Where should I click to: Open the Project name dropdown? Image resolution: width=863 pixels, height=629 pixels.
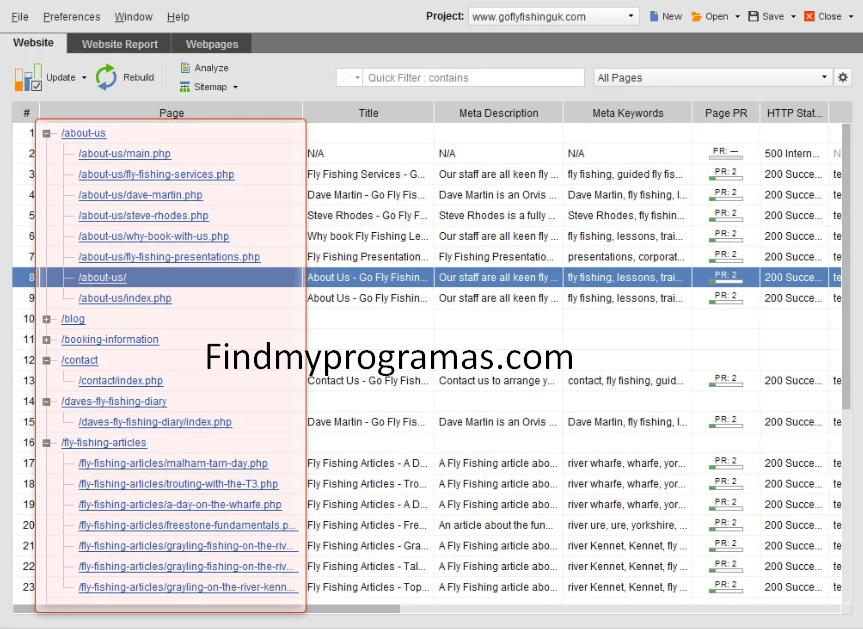point(630,16)
